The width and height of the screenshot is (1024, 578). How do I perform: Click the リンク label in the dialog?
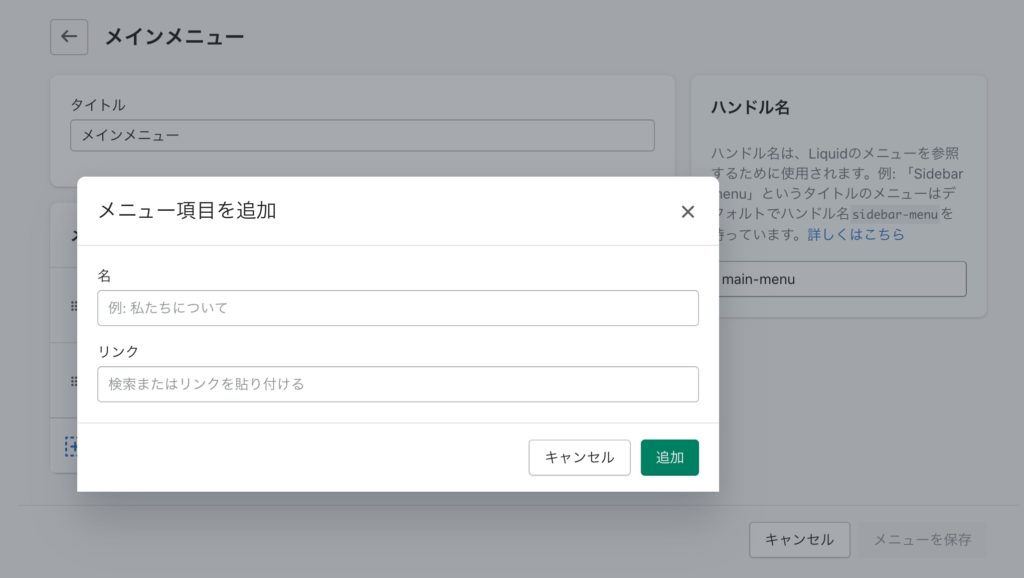[x=118, y=351]
